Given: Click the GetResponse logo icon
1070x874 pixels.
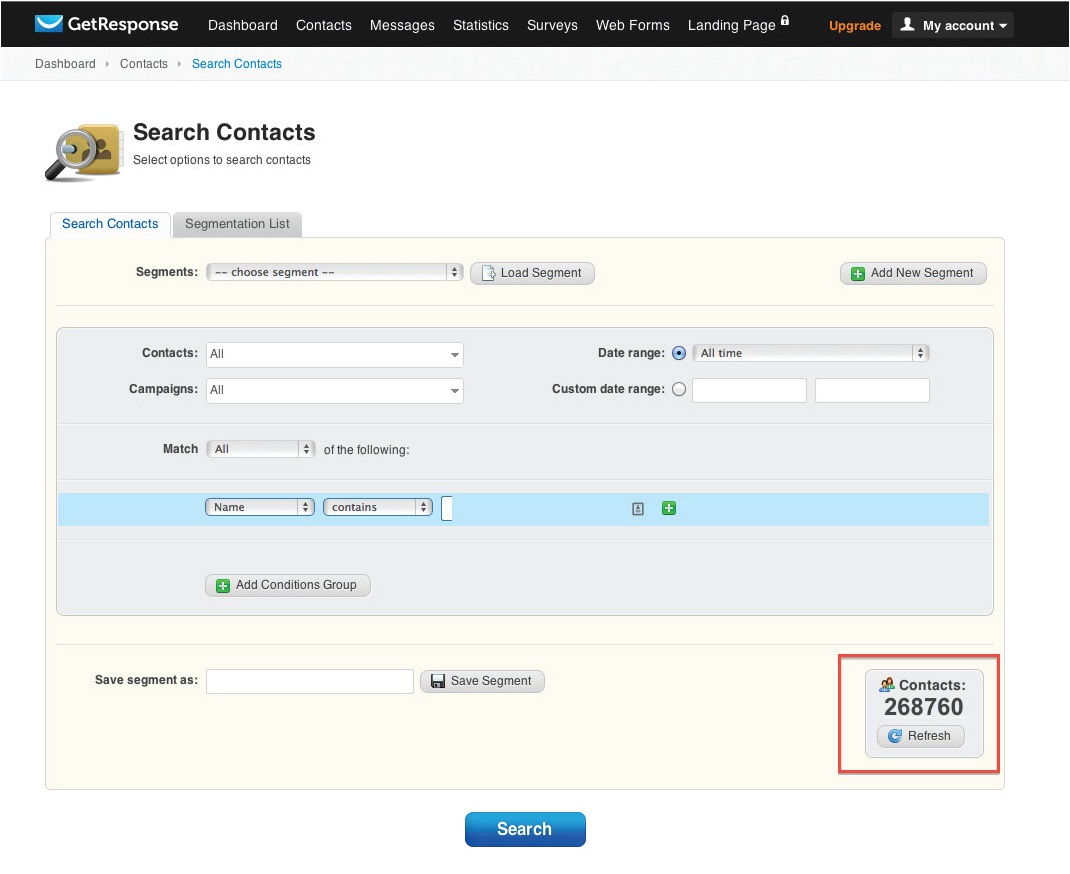Looking at the screenshot, I should point(48,24).
